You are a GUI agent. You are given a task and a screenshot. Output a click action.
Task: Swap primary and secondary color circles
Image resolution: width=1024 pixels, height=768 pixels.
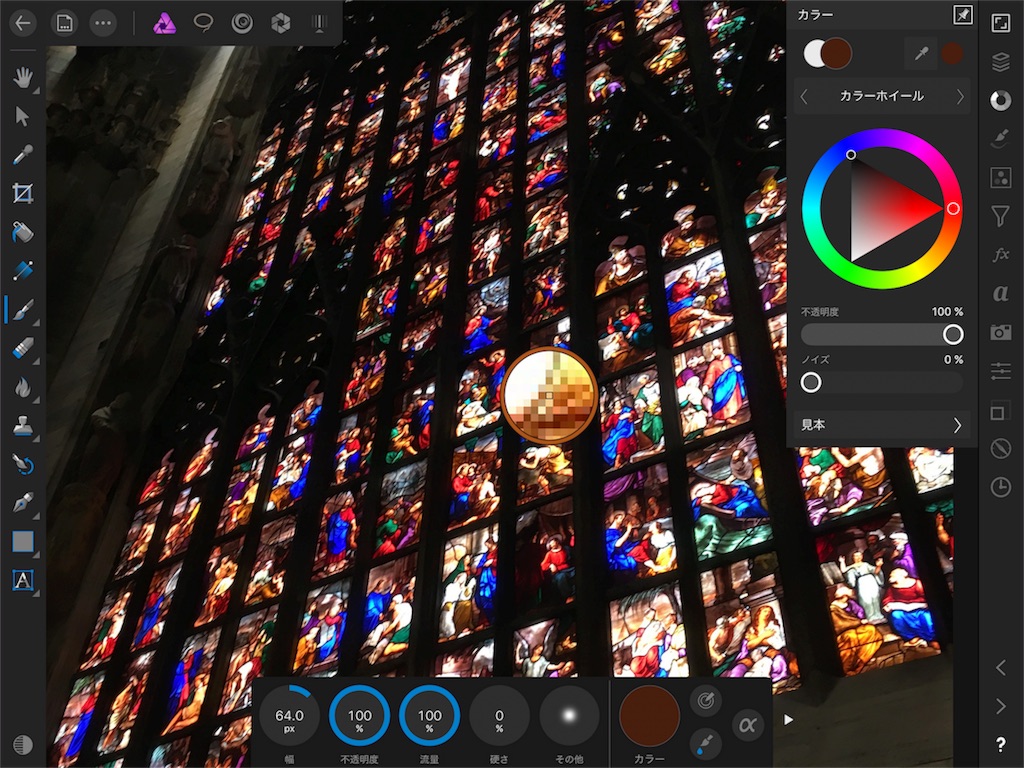click(827, 54)
